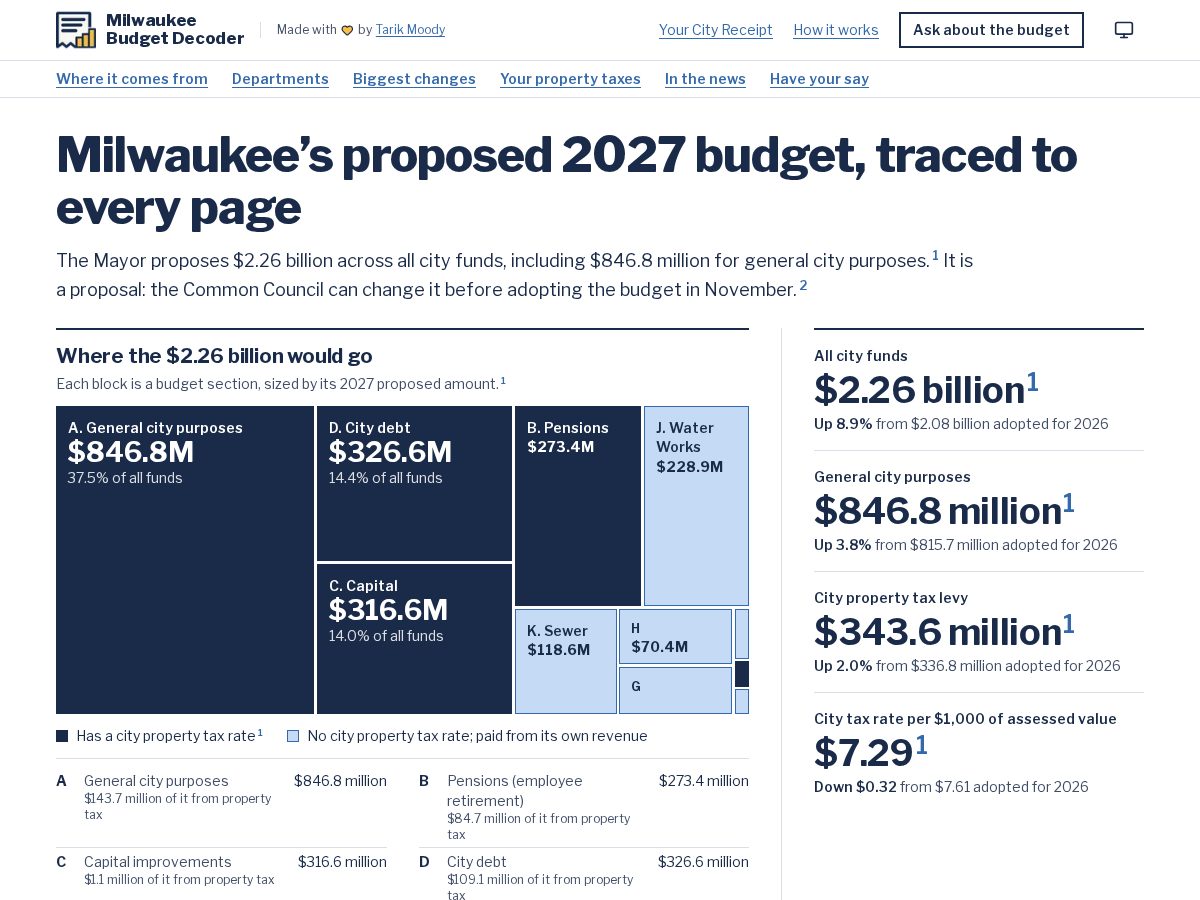The width and height of the screenshot is (1200, 900).
Task: Click the light blue legend swatch
Action: (293, 736)
